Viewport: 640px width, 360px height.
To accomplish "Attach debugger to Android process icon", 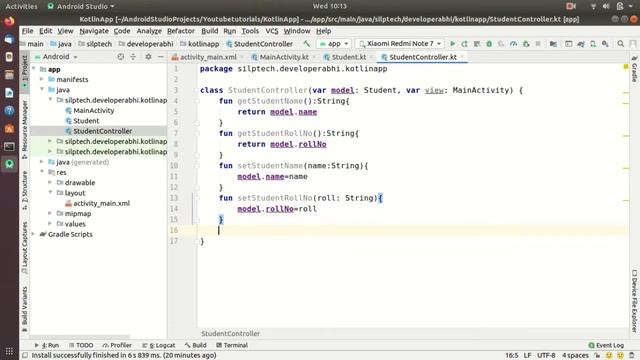I will [x=526, y=44].
